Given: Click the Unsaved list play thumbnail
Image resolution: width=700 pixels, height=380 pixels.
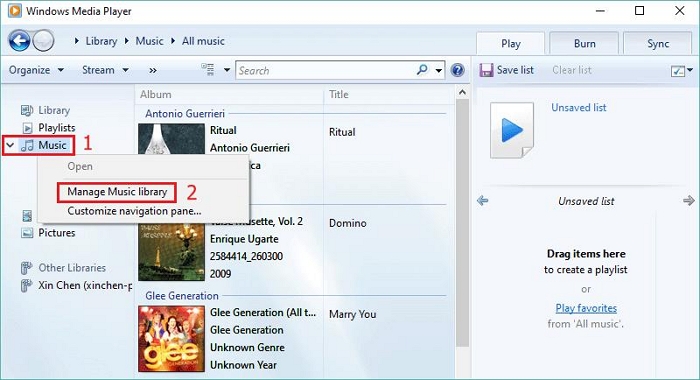Looking at the screenshot, I should (x=512, y=130).
